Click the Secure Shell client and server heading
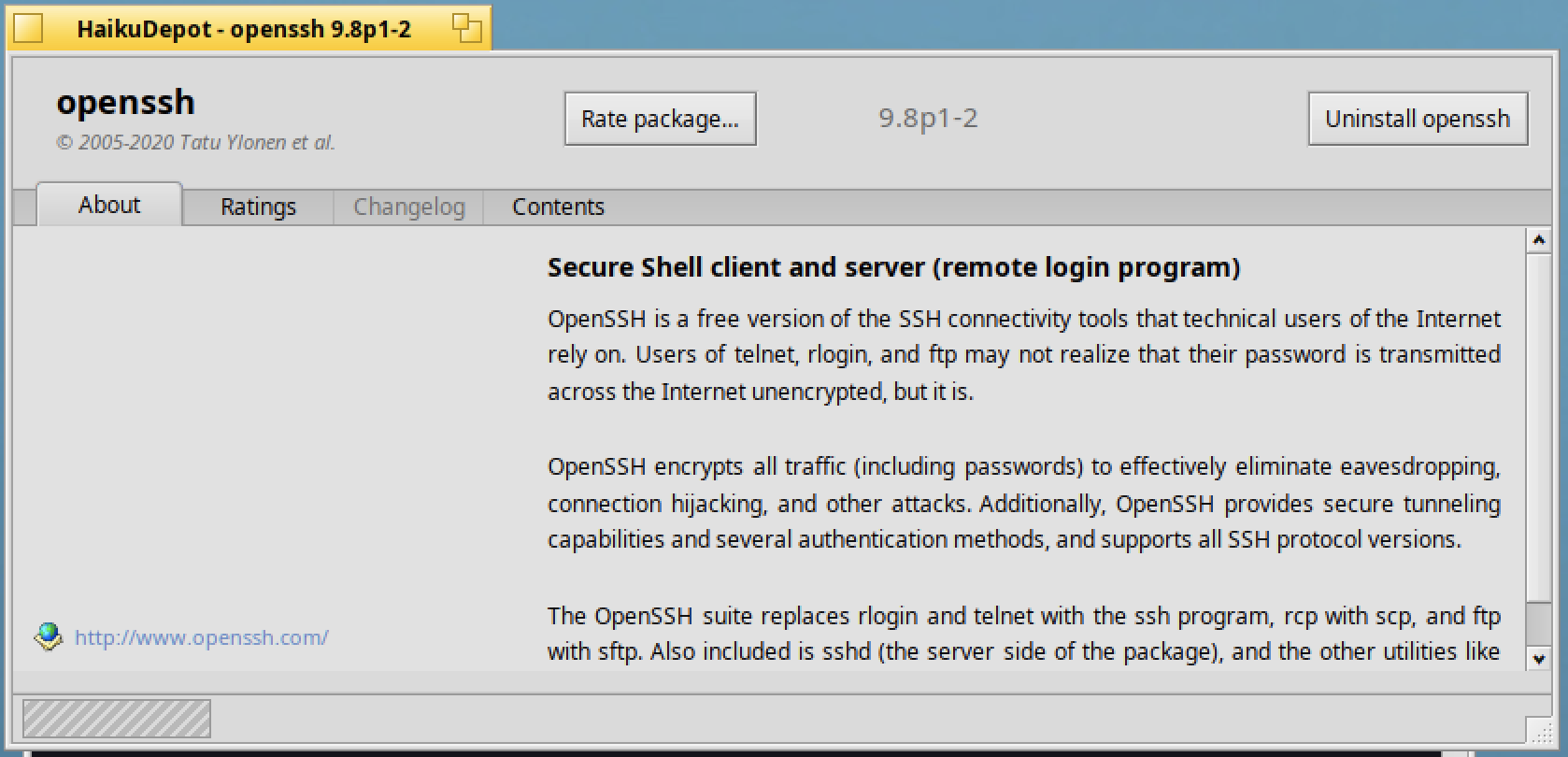Screen dimensions: 1568x757 click(x=893, y=267)
